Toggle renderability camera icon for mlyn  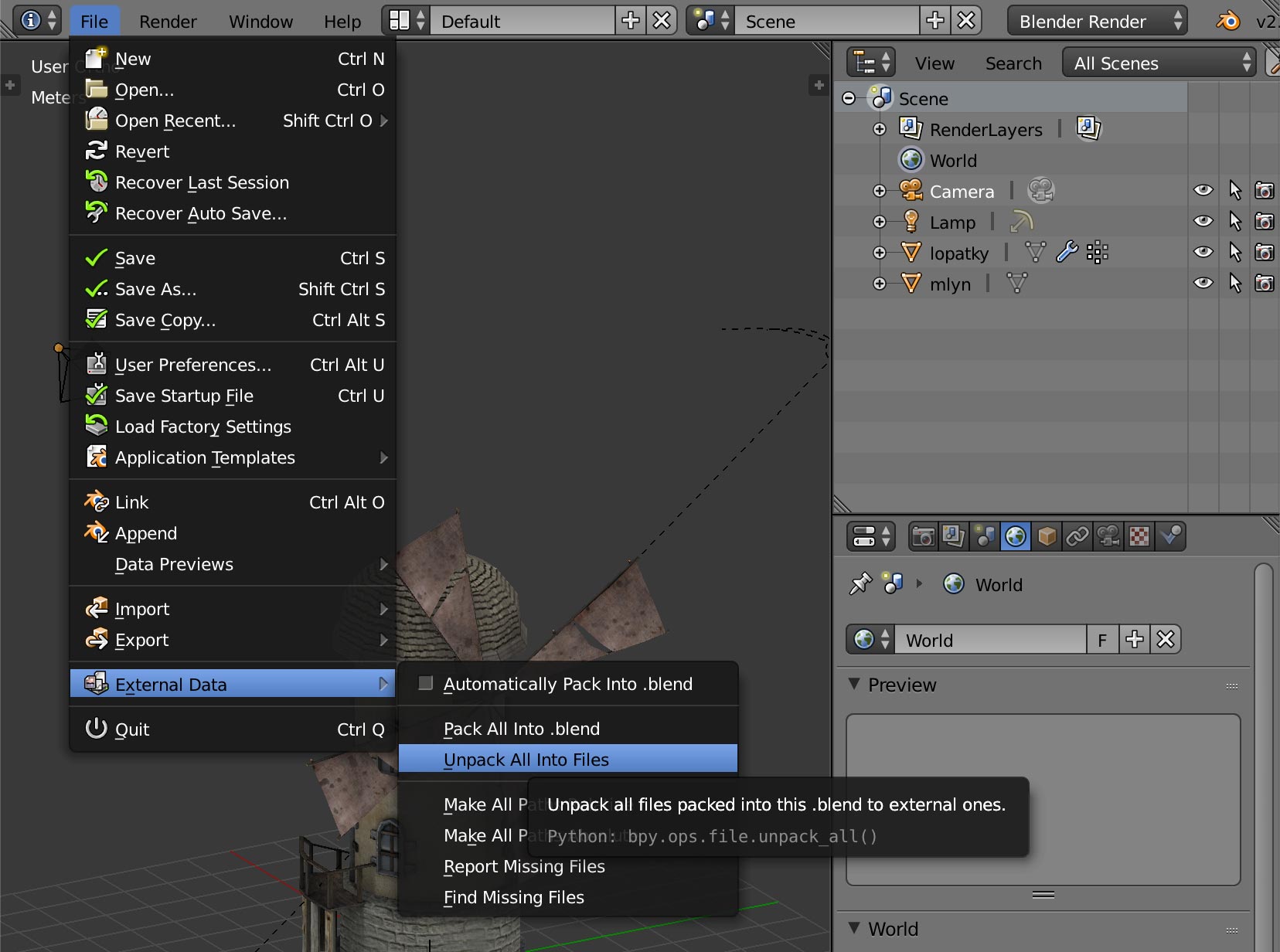(x=1264, y=284)
